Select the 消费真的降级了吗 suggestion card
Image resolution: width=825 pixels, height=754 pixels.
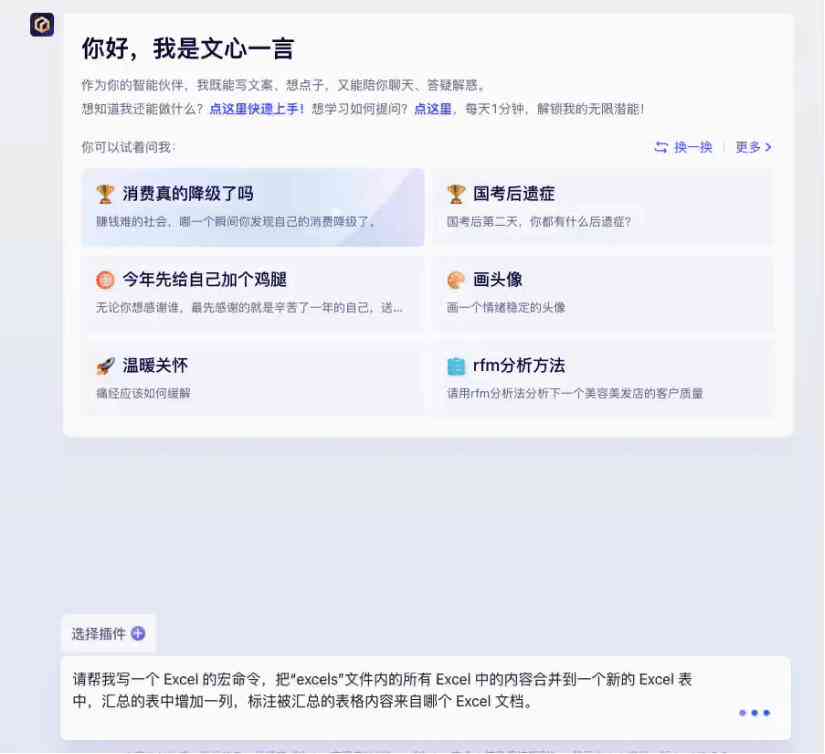(253, 207)
